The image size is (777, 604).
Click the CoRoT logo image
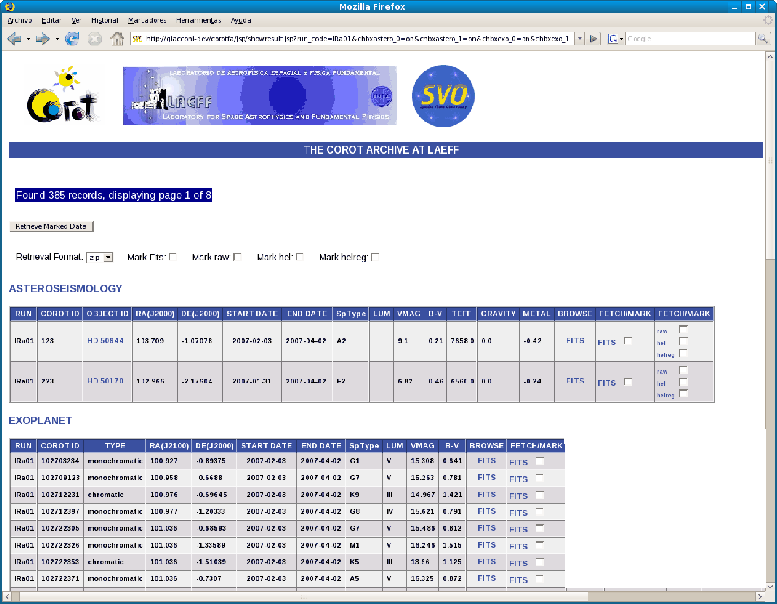pos(50,96)
